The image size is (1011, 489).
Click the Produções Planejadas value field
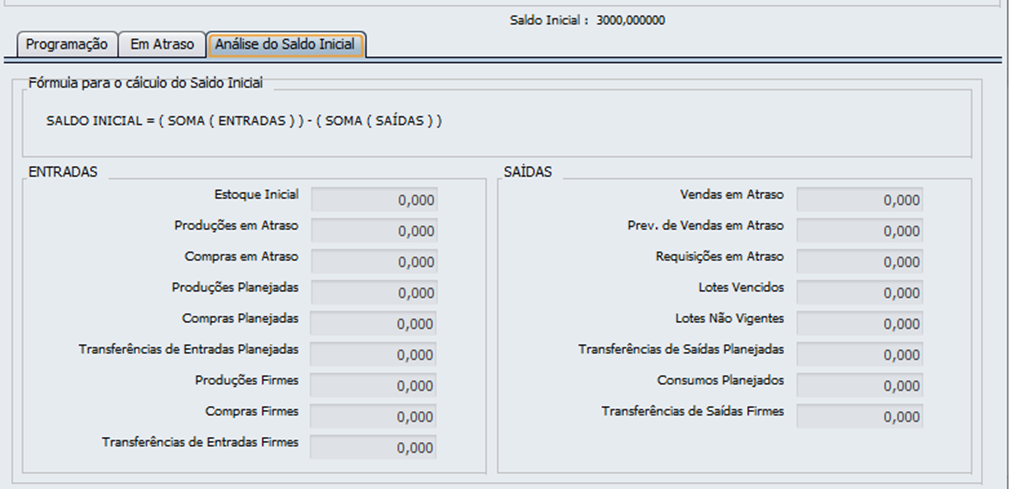374,293
